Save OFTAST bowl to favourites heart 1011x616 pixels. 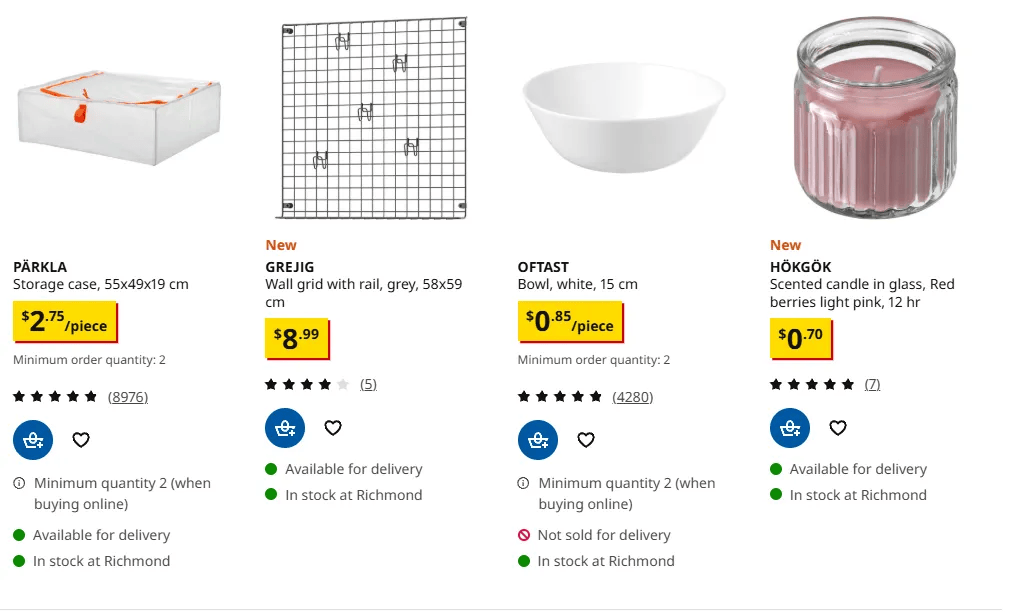pos(585,440)
